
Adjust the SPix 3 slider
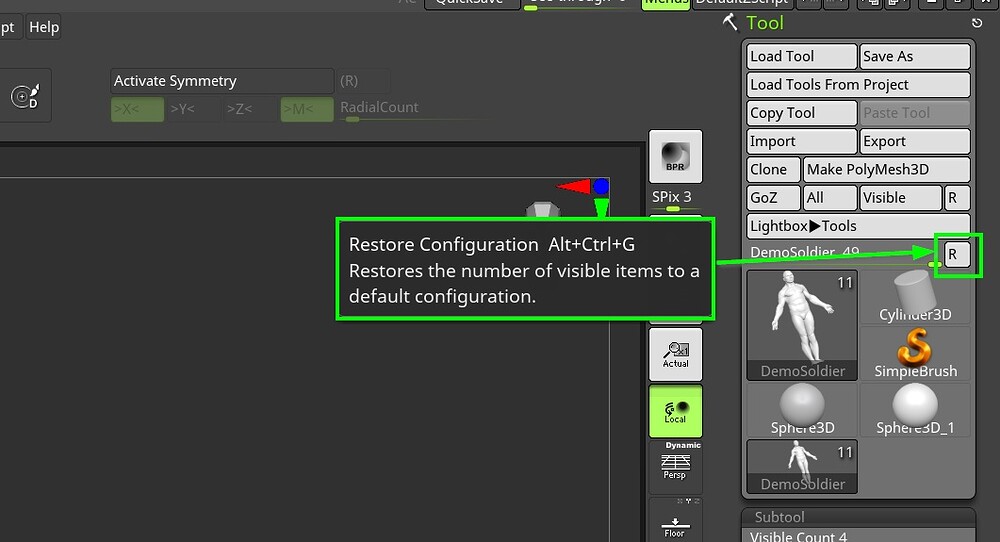tap(675, 199)
